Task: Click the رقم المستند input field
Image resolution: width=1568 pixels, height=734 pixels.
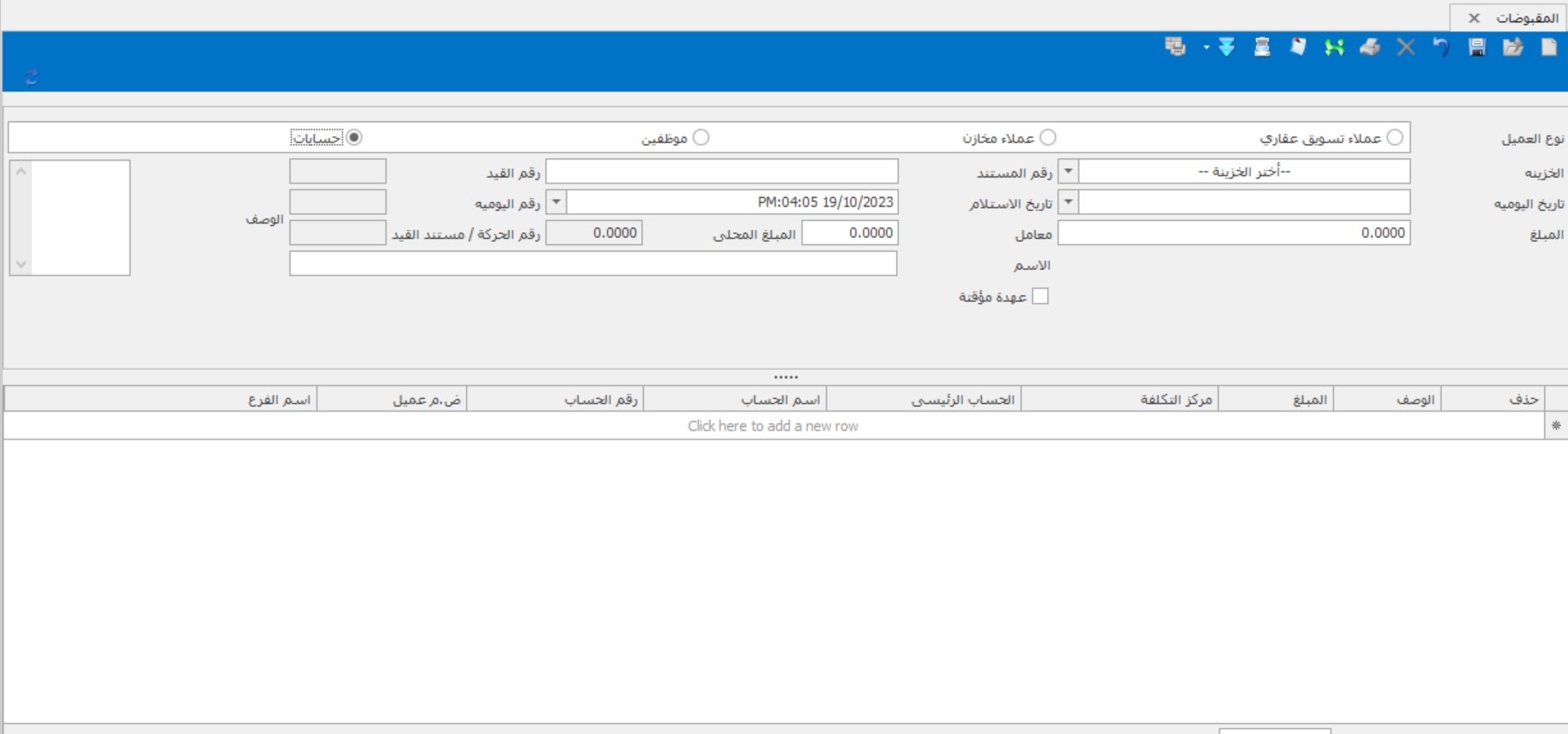Action: coord(721,172)
